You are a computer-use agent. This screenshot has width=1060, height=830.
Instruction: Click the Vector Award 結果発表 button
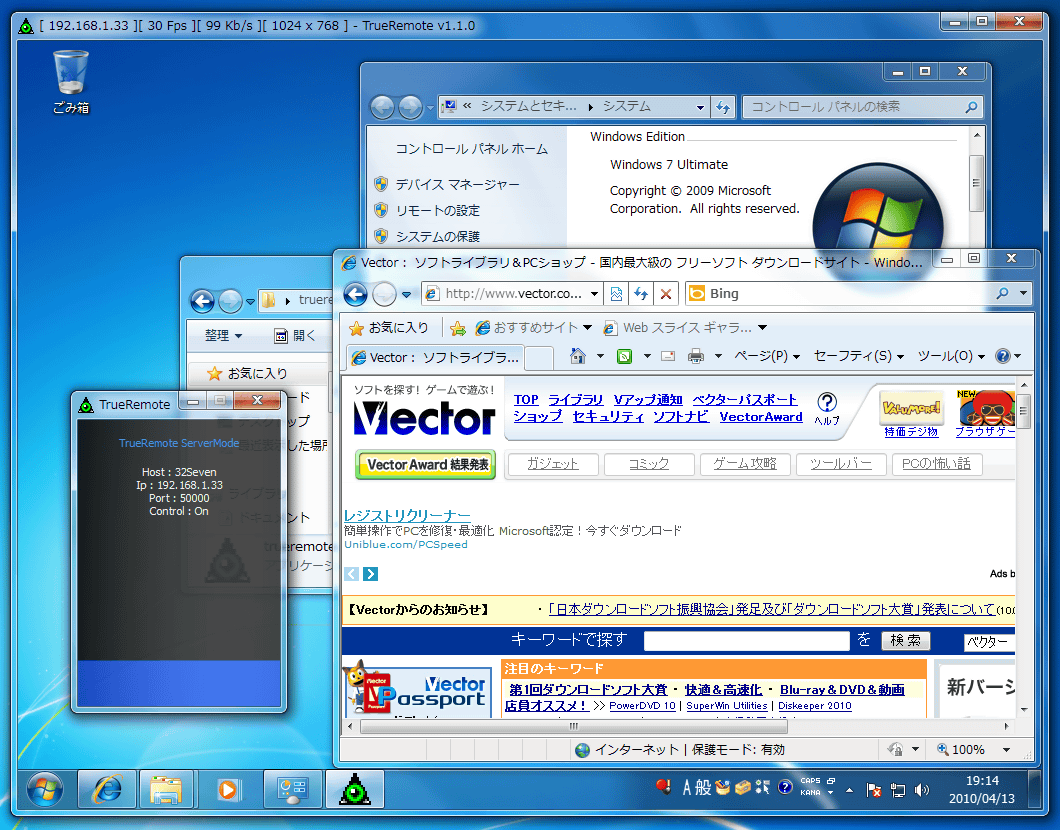pos(427,464)
